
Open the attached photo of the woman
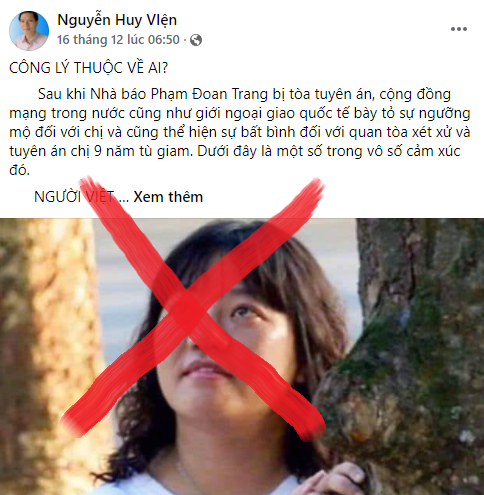click(242, 357)
